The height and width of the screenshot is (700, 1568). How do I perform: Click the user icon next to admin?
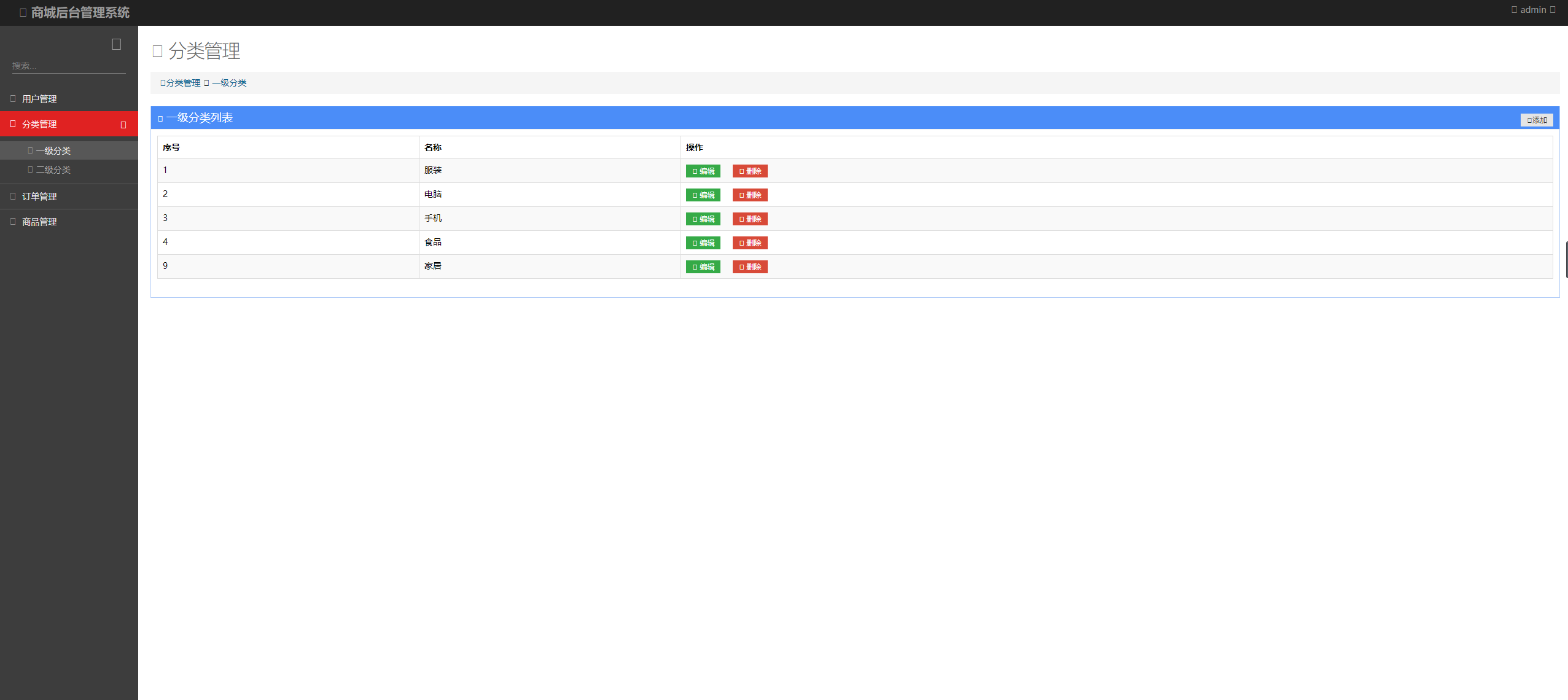(x=1514, y=10)
